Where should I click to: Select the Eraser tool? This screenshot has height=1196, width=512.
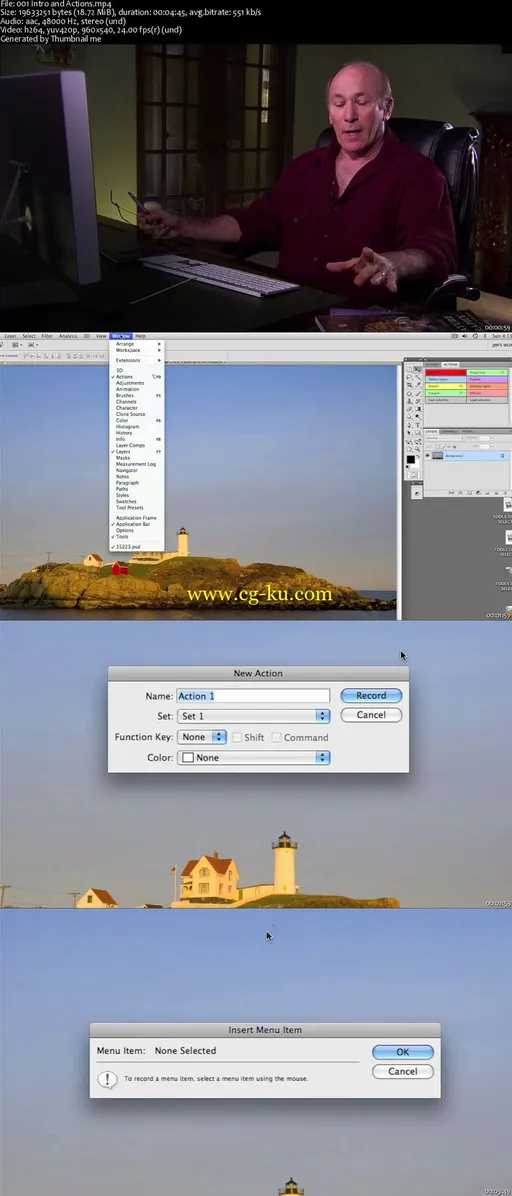tap(409, 409)
